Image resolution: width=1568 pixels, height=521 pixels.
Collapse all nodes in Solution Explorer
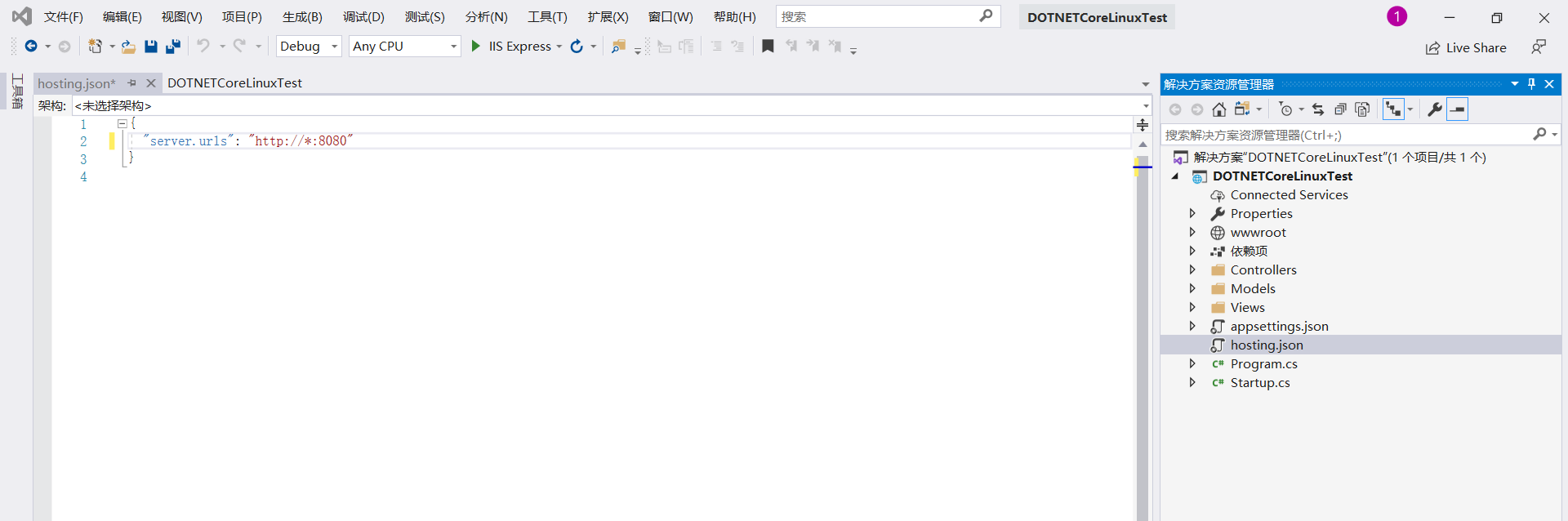click(1340, 109)
